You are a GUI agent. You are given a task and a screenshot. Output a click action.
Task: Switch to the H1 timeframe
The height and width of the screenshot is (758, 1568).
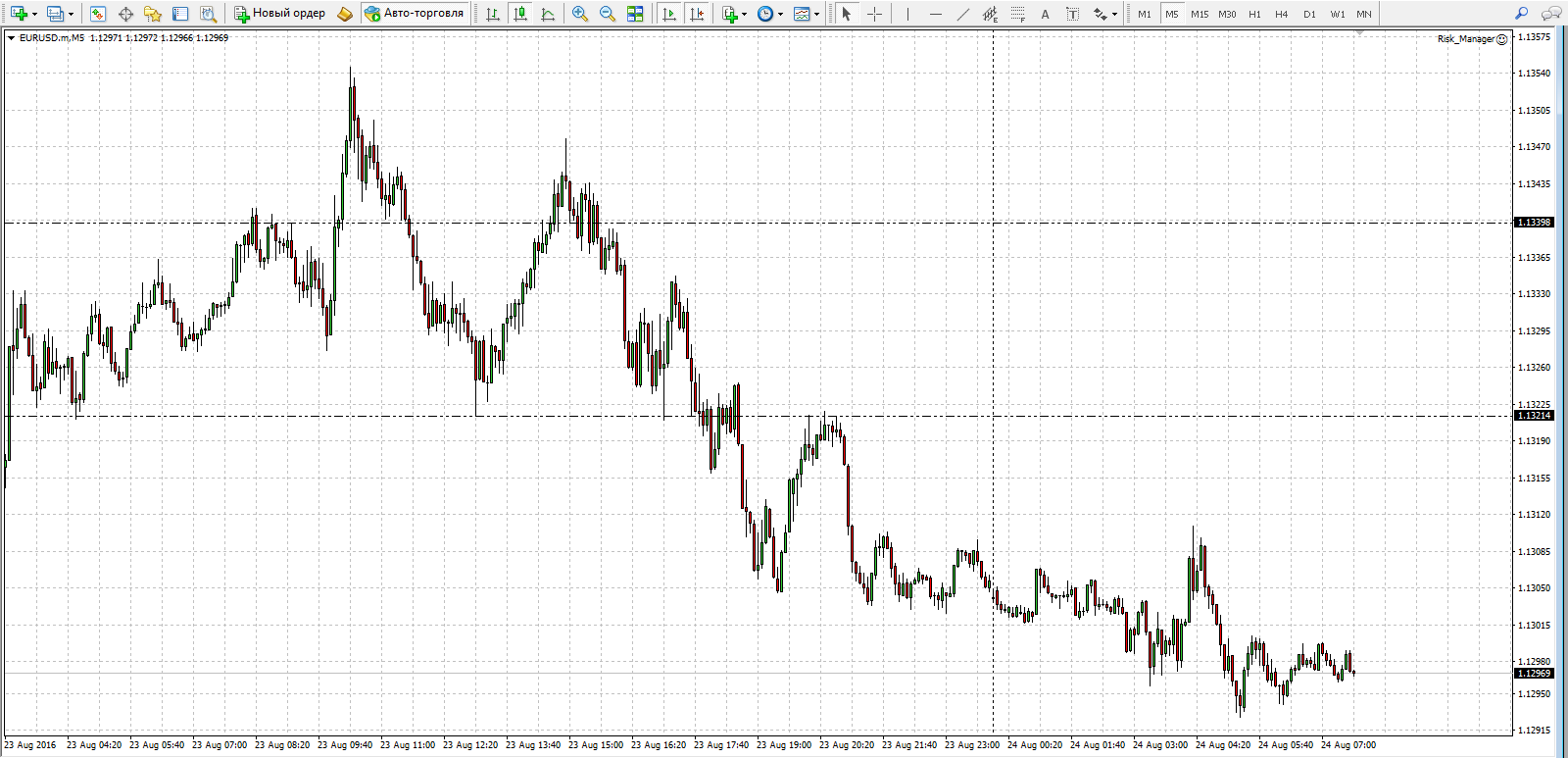[x=1254, y=14]
